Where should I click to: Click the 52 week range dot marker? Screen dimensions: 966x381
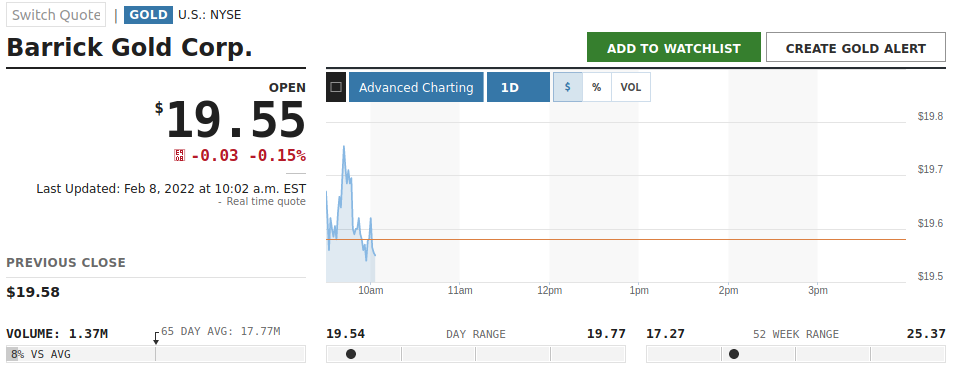[734, 354]
